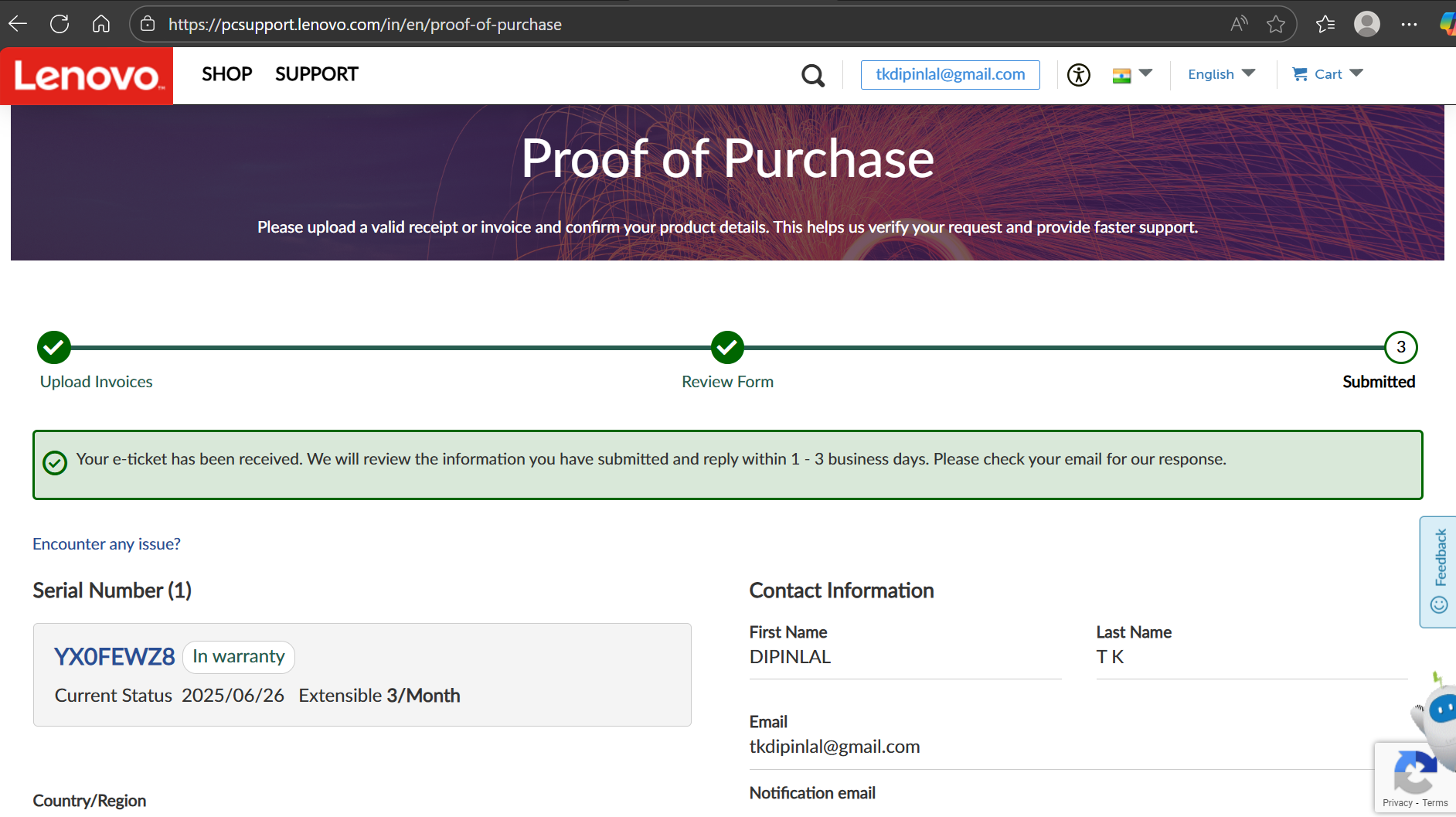Screen dimensions: 1456x817
Task: Click the browser back arrow
Action: 18,24
